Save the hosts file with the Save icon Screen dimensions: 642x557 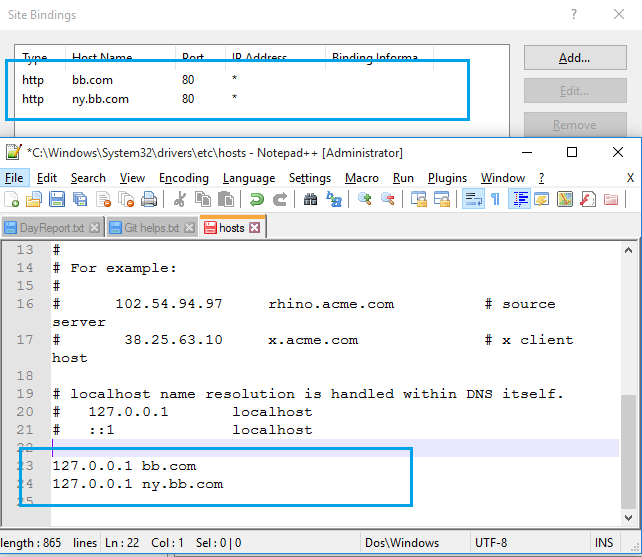[x=57, y=199]
